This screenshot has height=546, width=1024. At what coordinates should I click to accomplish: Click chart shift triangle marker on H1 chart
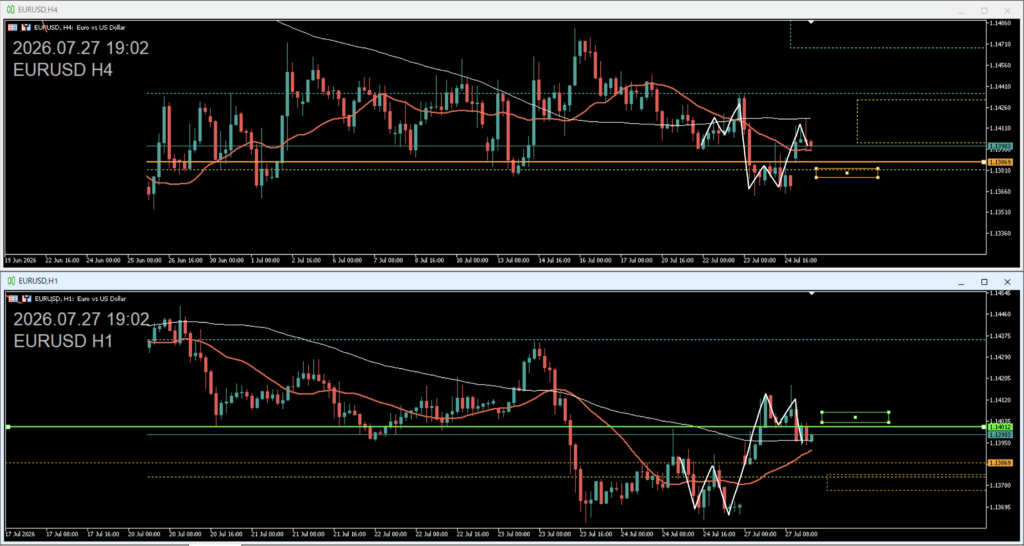pyautogui.click(x=811, y=294)
